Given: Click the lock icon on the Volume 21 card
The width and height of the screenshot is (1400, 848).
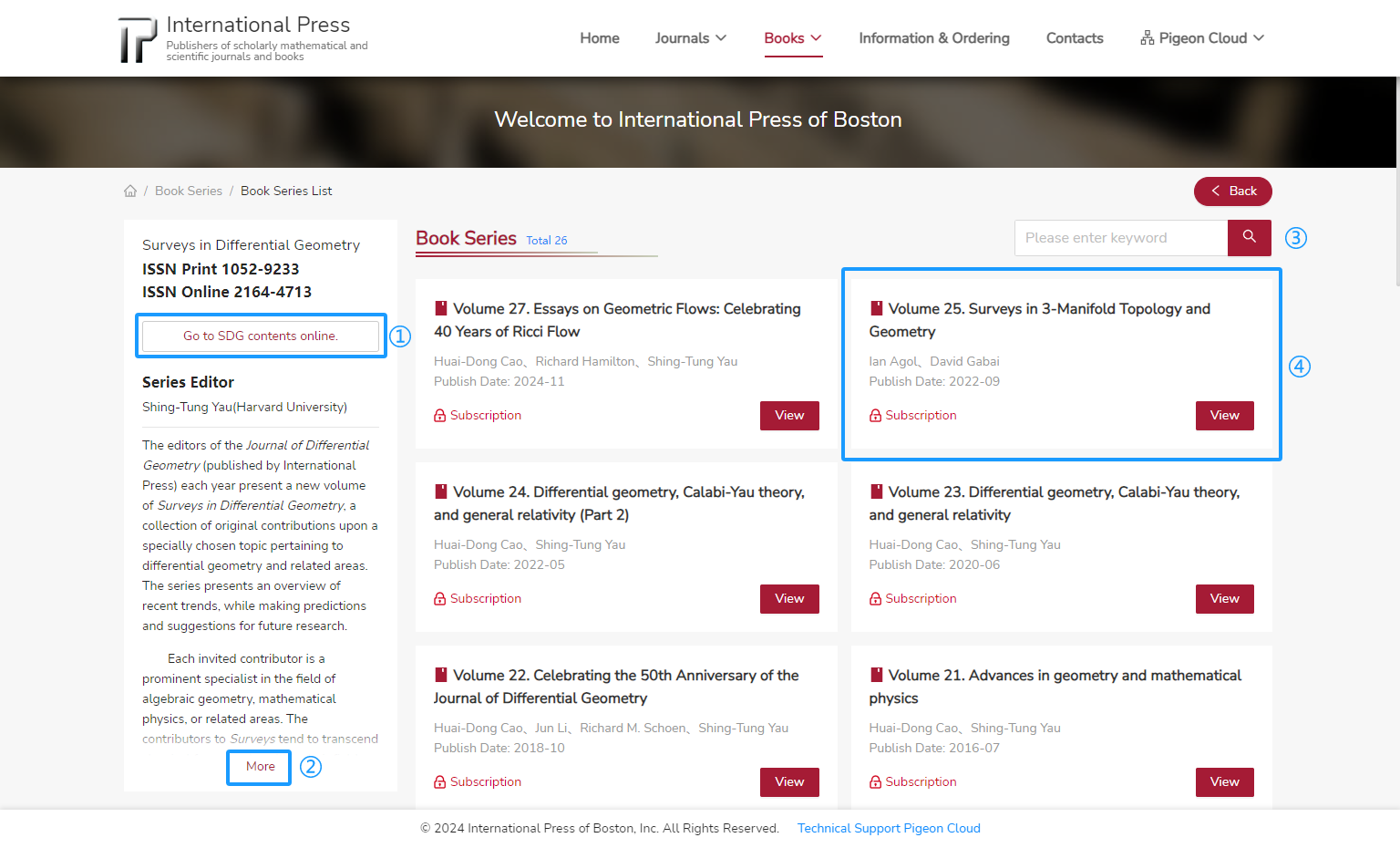Looking at the screenshot, I should click(876, 782).
